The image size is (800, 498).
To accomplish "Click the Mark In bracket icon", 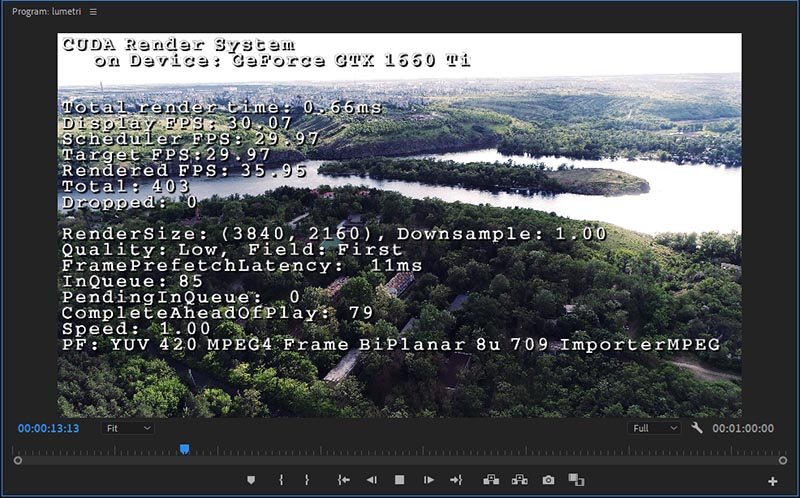I will 281,480.
